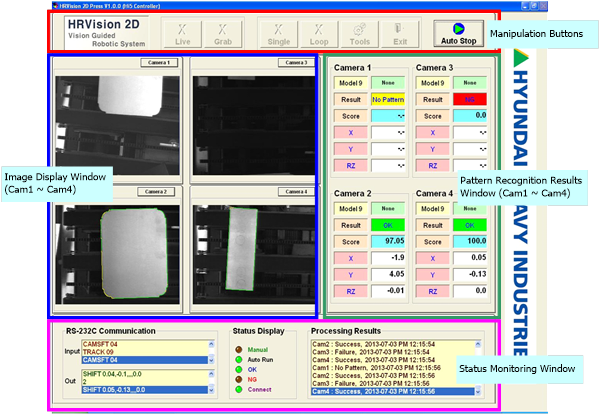This screenshot has width=601, height=417.
Task: Click the HRVision 2D logo panel
Action: (x=106, y=33)
